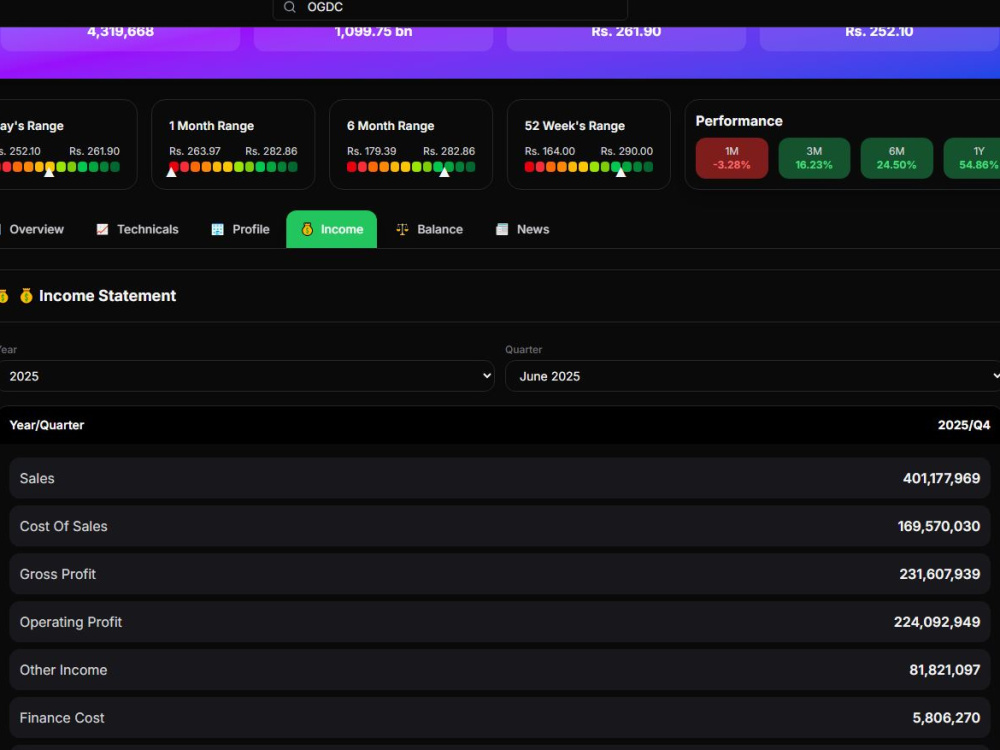Viewport: 1000px width, 750px height.
Task: Click the search magnifier icon
Action: [290, 7]
